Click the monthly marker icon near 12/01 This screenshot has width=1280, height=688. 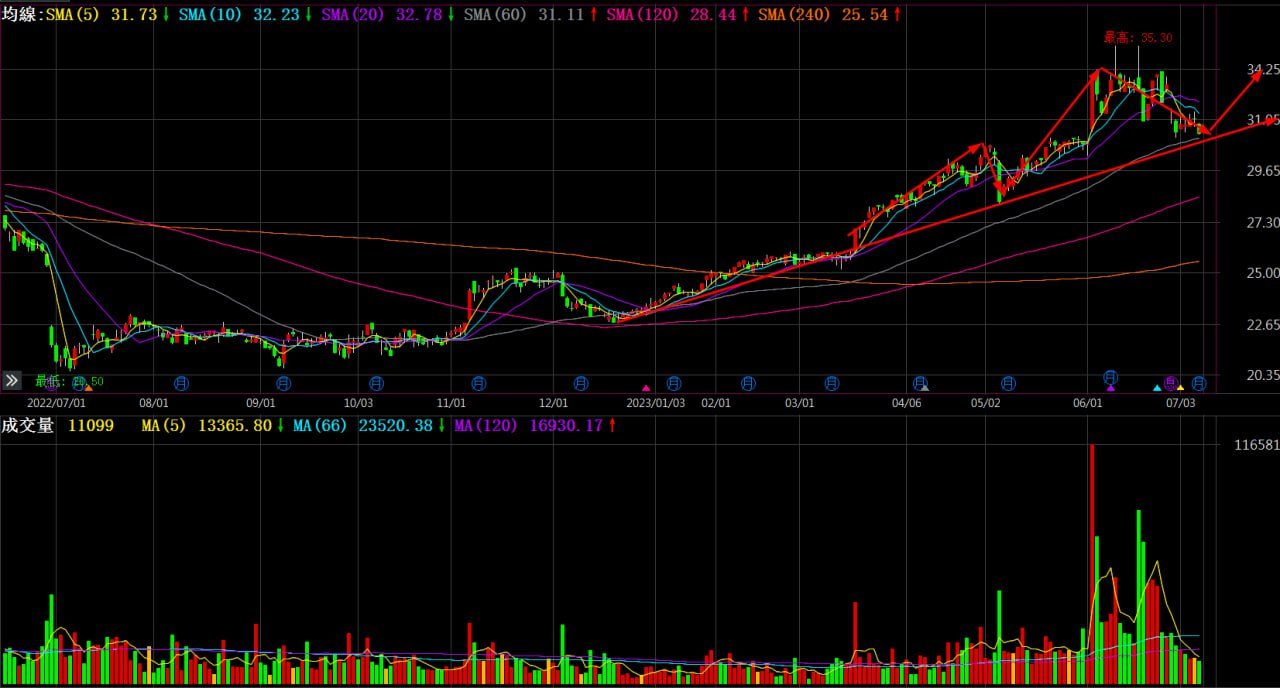tap(581, 382)
